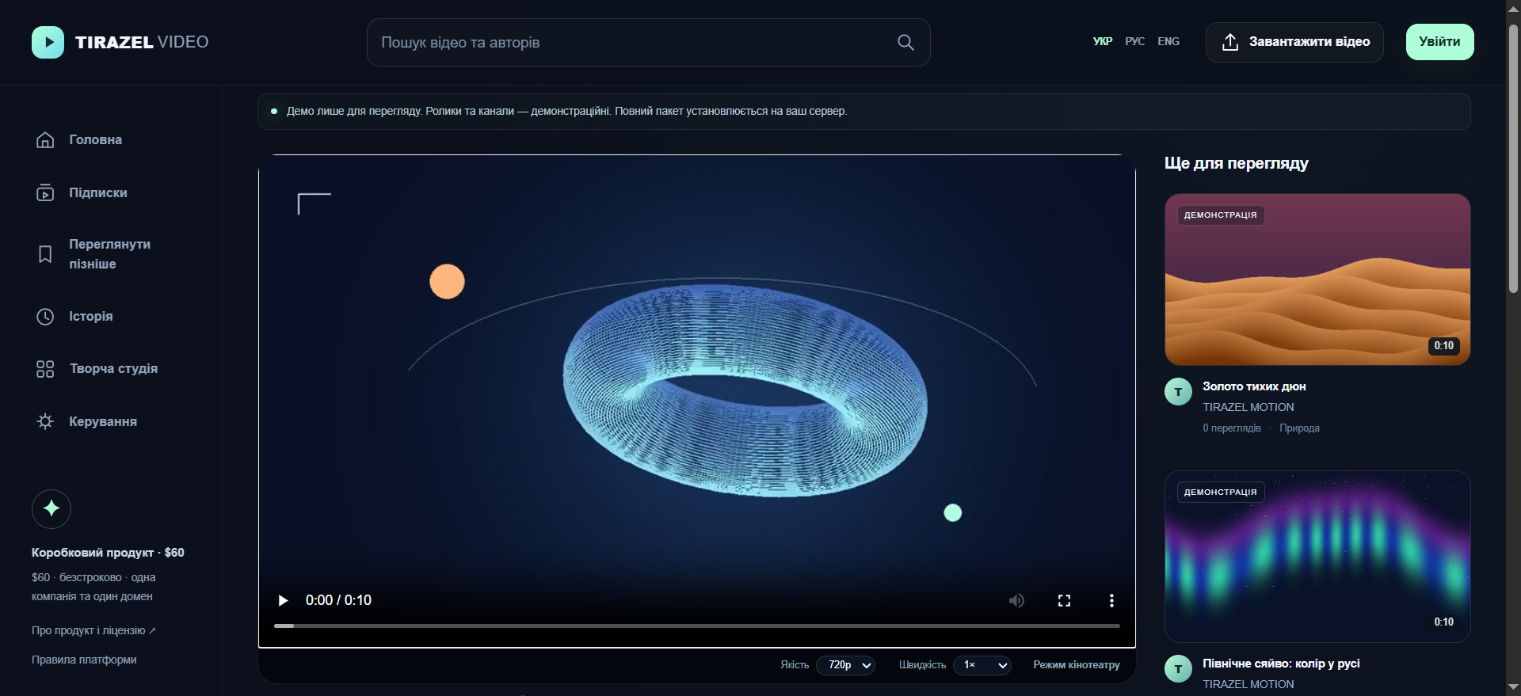The height and width of the screenshot is (696, 1521).
Task: Click the 0 переглядів text
Action: click(x=1232, y=428)
